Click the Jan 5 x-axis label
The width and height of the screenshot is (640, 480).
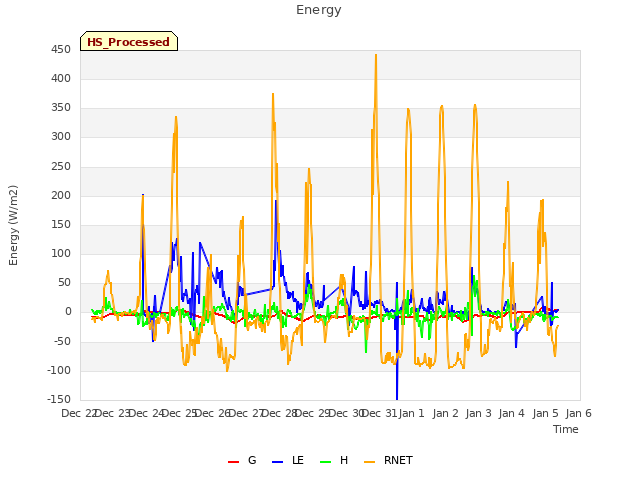[x=546, y=413]
